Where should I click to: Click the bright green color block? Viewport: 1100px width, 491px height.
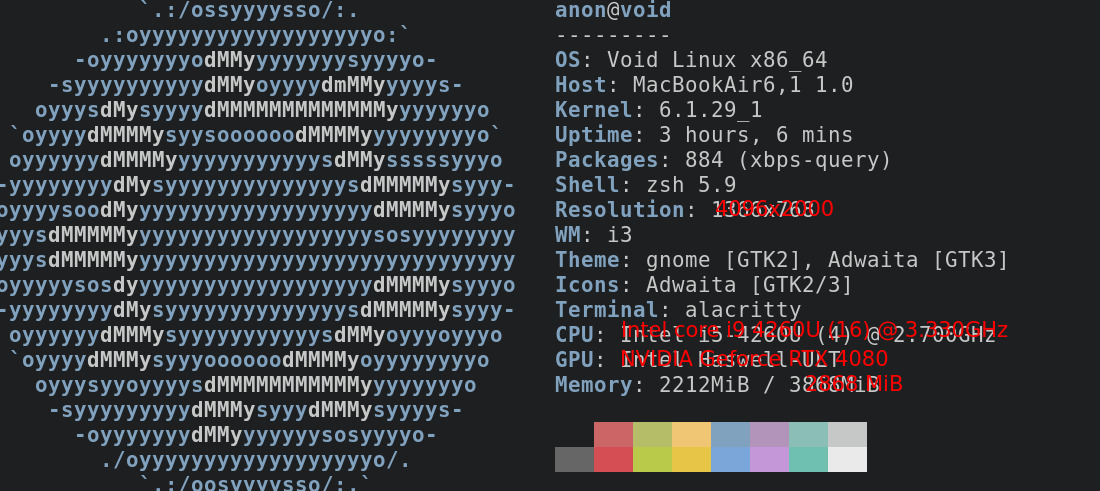pos(652,459)
